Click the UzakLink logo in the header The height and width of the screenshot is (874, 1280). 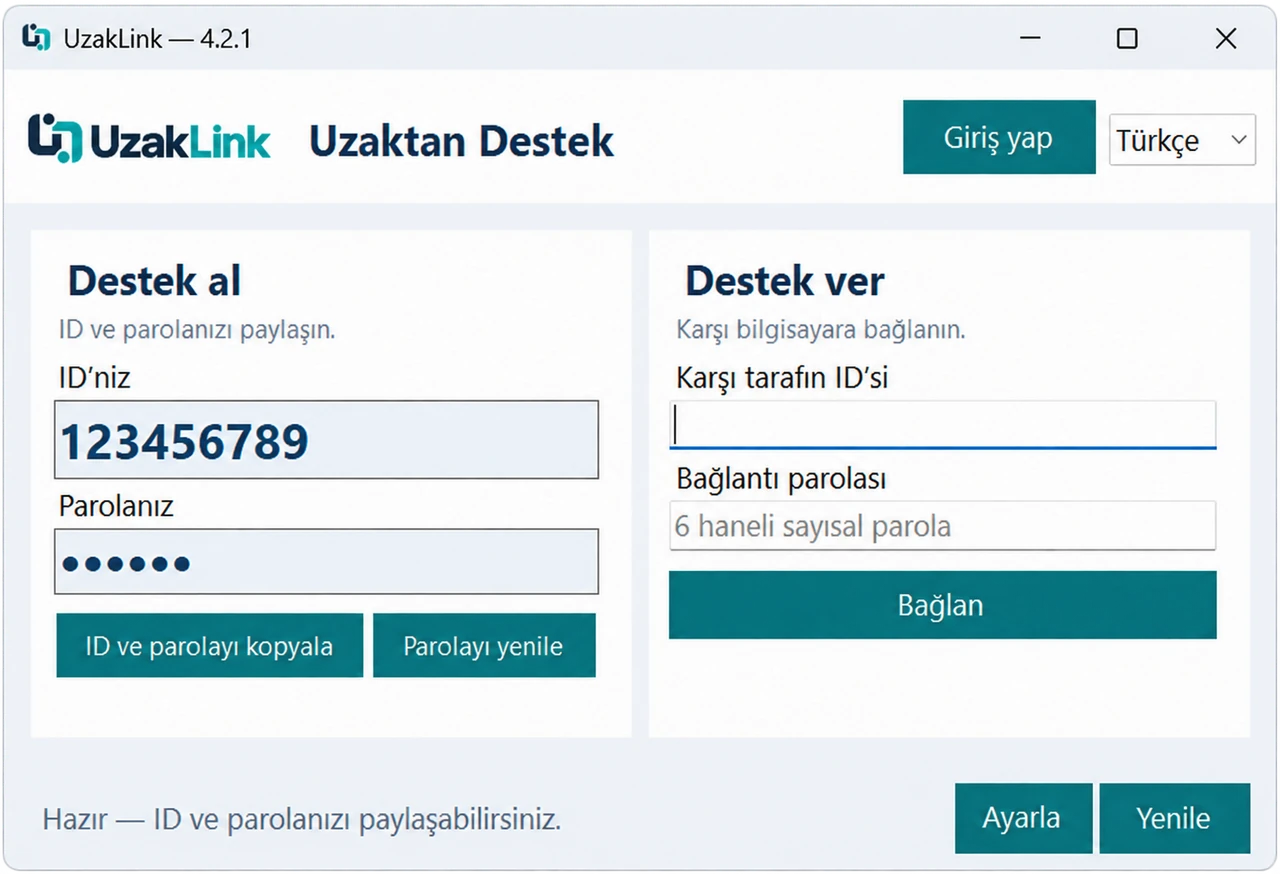pos(150,139)
